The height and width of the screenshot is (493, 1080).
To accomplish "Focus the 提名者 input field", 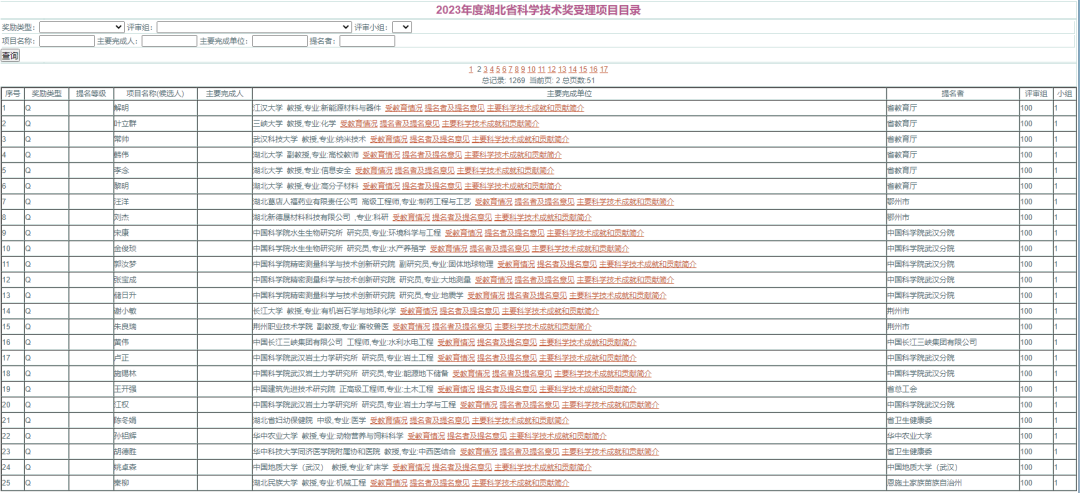I will 367,41.
